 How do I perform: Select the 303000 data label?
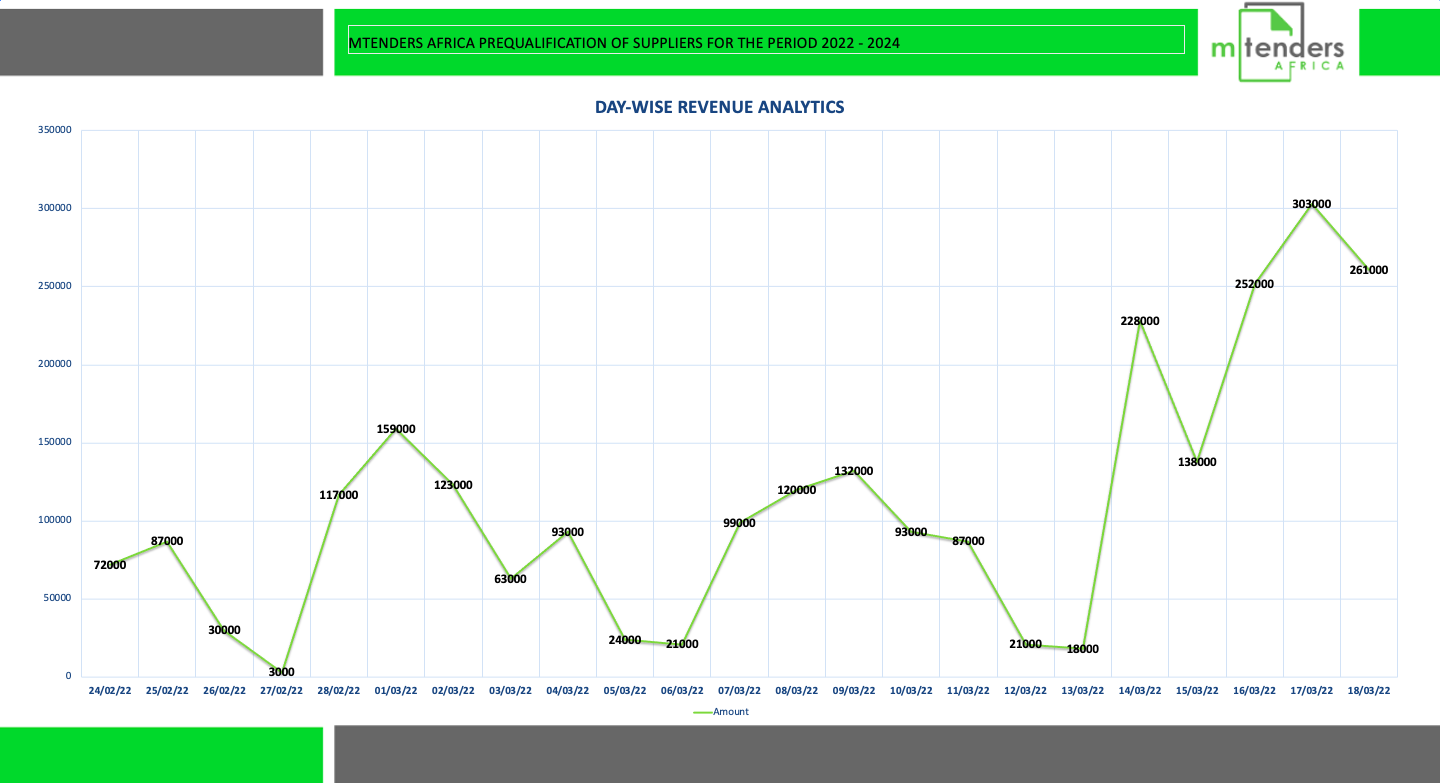pos(1311,204)
